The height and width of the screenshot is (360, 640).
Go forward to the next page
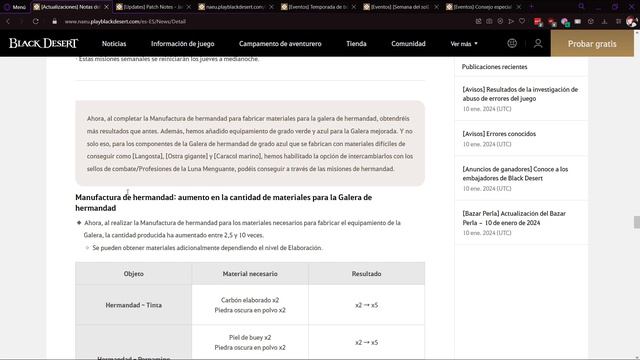21,21
